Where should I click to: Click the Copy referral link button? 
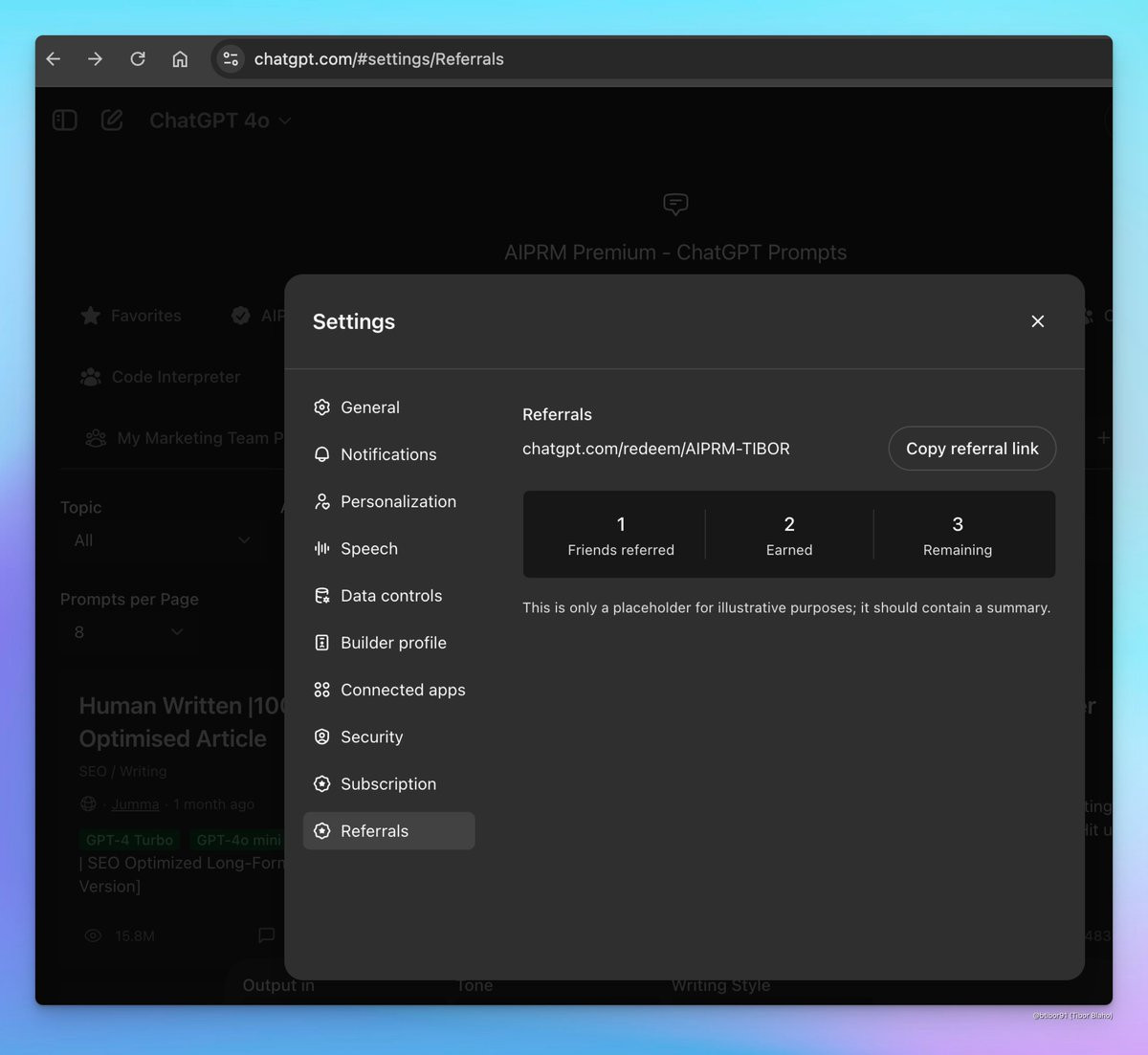[x=972, y=449]
